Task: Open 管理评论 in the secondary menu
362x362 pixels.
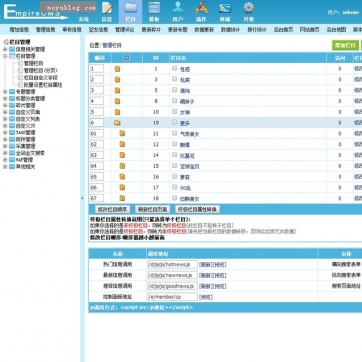Action: click(x=125, y=29)
